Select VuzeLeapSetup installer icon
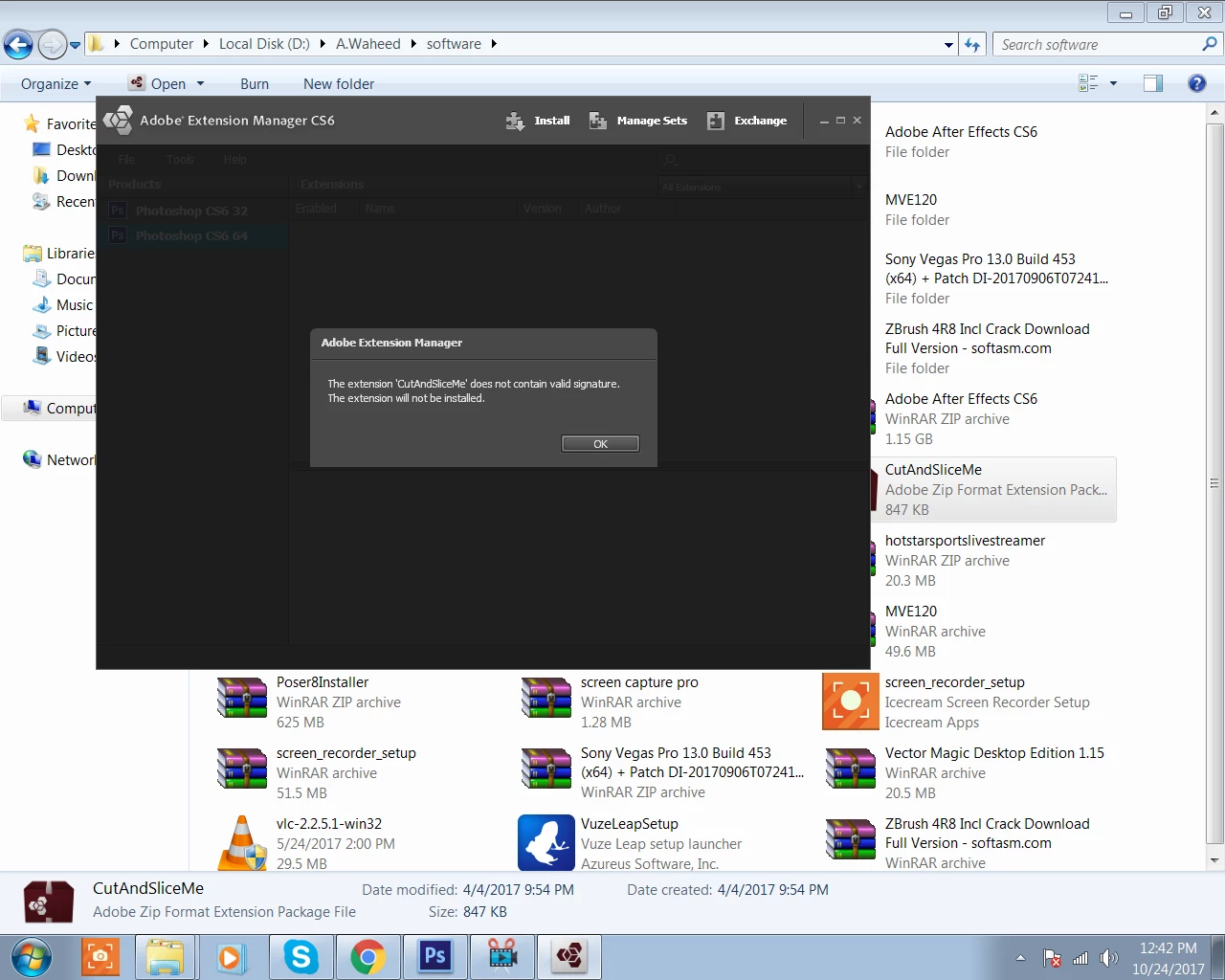The image size is (1225, 980). (546, 842)
